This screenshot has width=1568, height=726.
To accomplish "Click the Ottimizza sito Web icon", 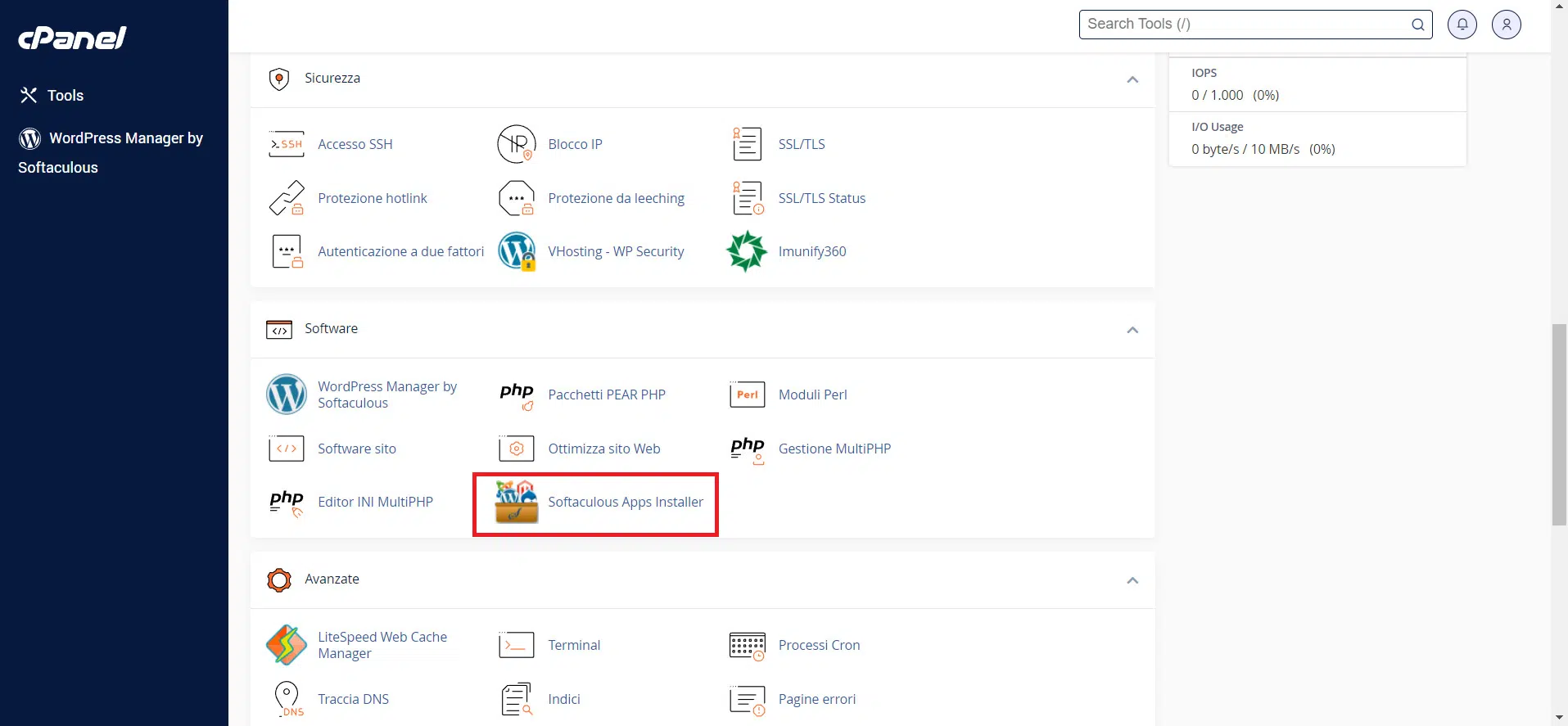I will [x=517, y=449].
